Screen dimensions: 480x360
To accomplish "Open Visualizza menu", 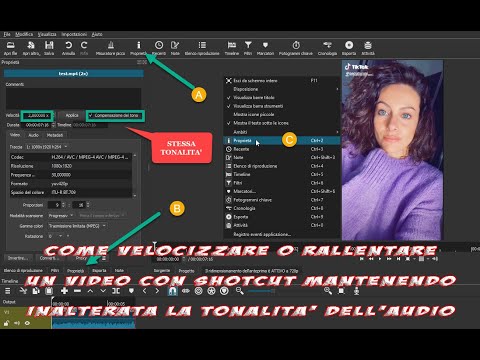I will (47, 34).
